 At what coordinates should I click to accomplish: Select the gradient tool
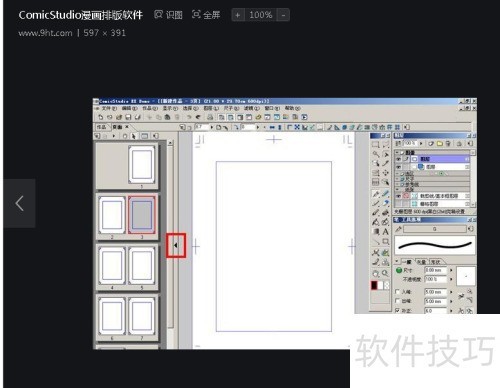[376, 232]
